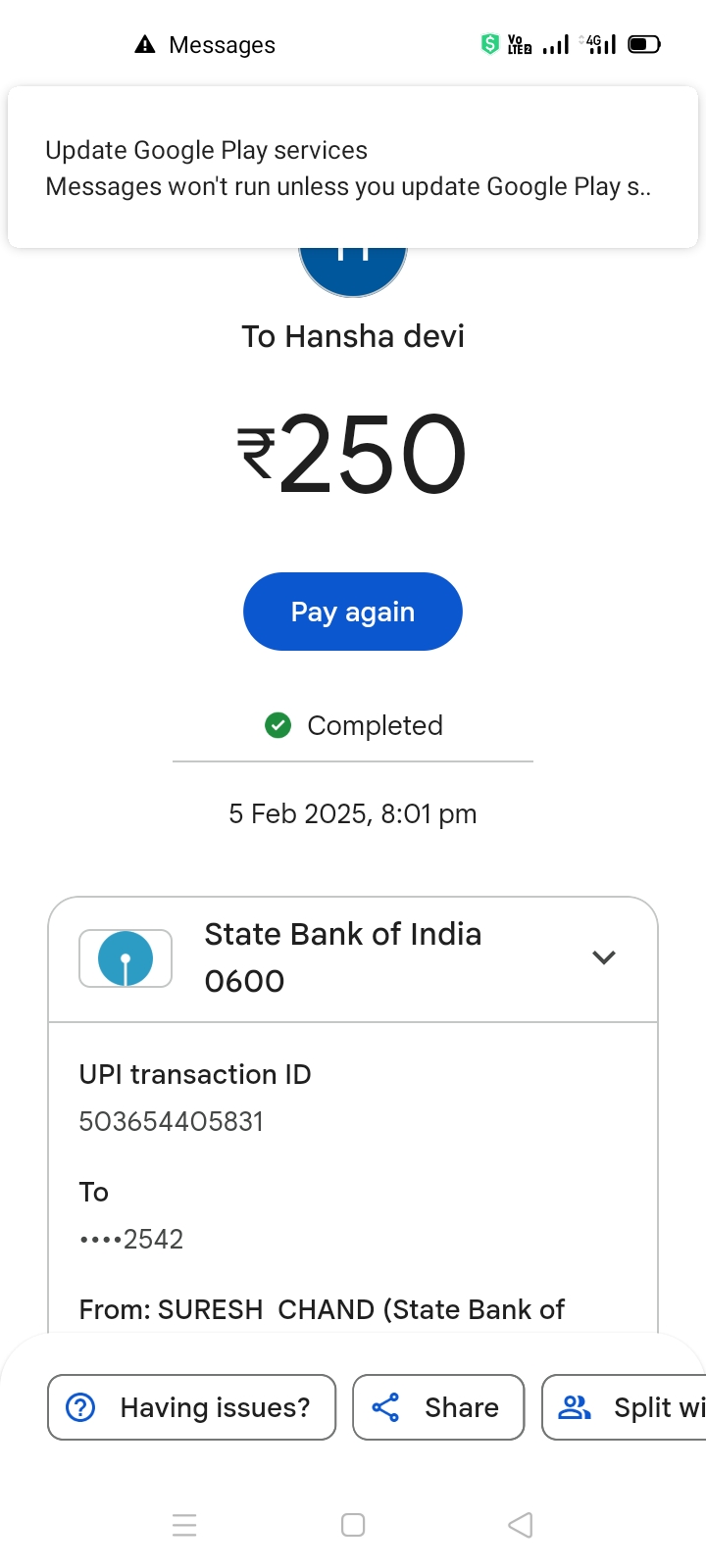Tap the Share icon

click(385, 1407)
